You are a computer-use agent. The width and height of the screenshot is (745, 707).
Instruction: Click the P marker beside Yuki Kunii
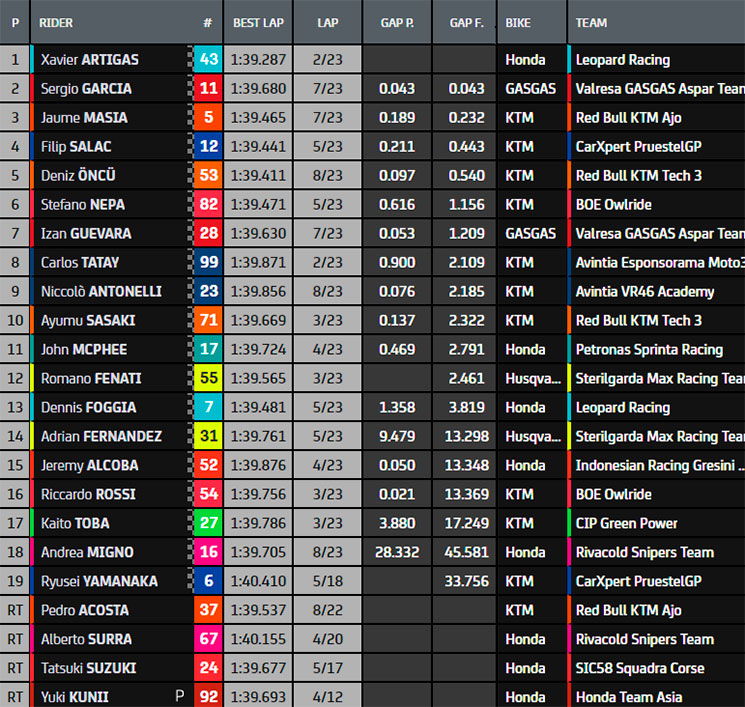pos(180,697)
